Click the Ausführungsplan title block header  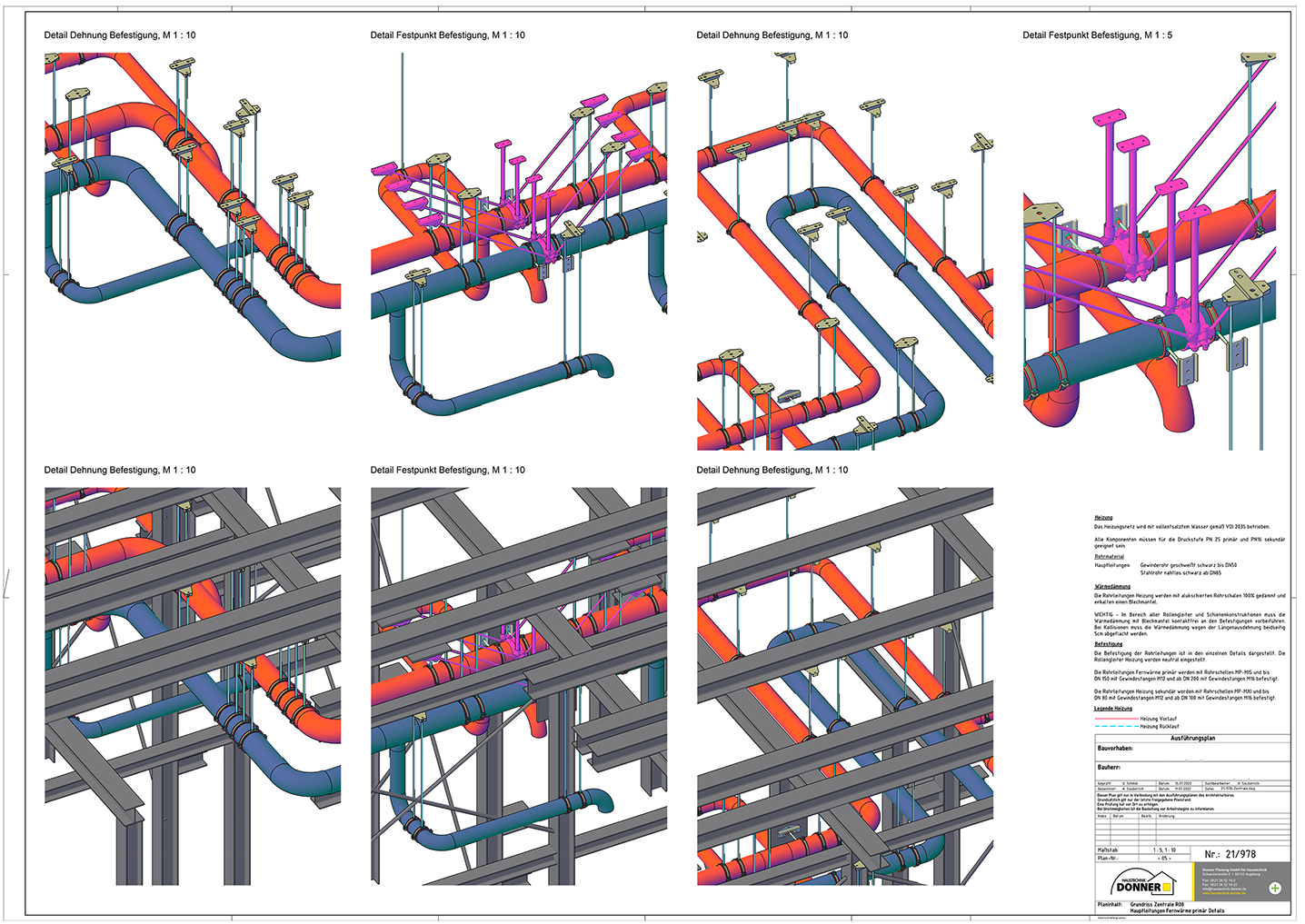click(x=1191, y=739)
